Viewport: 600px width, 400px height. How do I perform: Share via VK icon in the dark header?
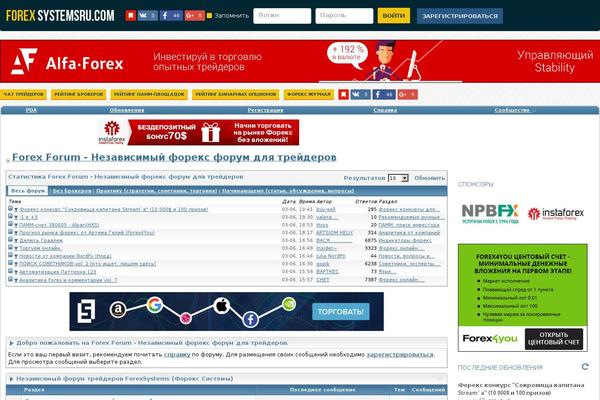pos(147,16)
